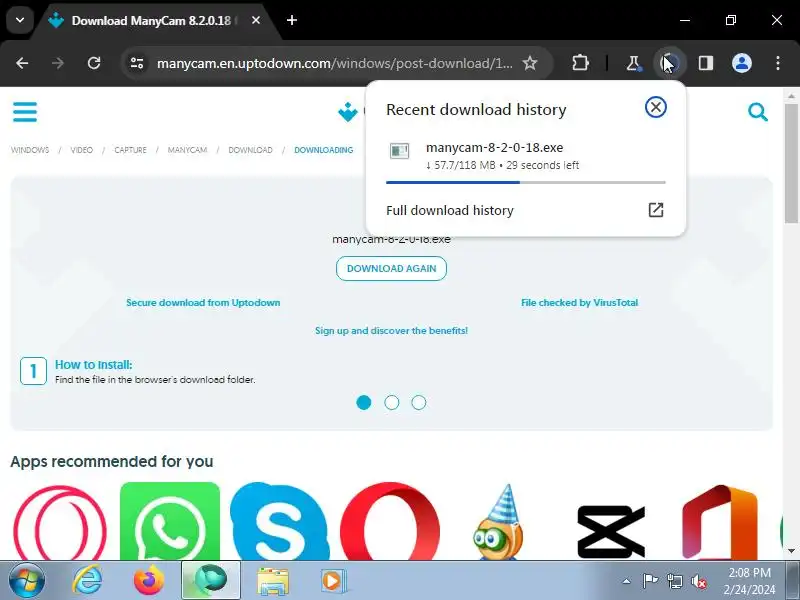Open File checked by VirusTotal link
Image resolution: width=800 pixels, height=600 pixels.
click(579, 303)
